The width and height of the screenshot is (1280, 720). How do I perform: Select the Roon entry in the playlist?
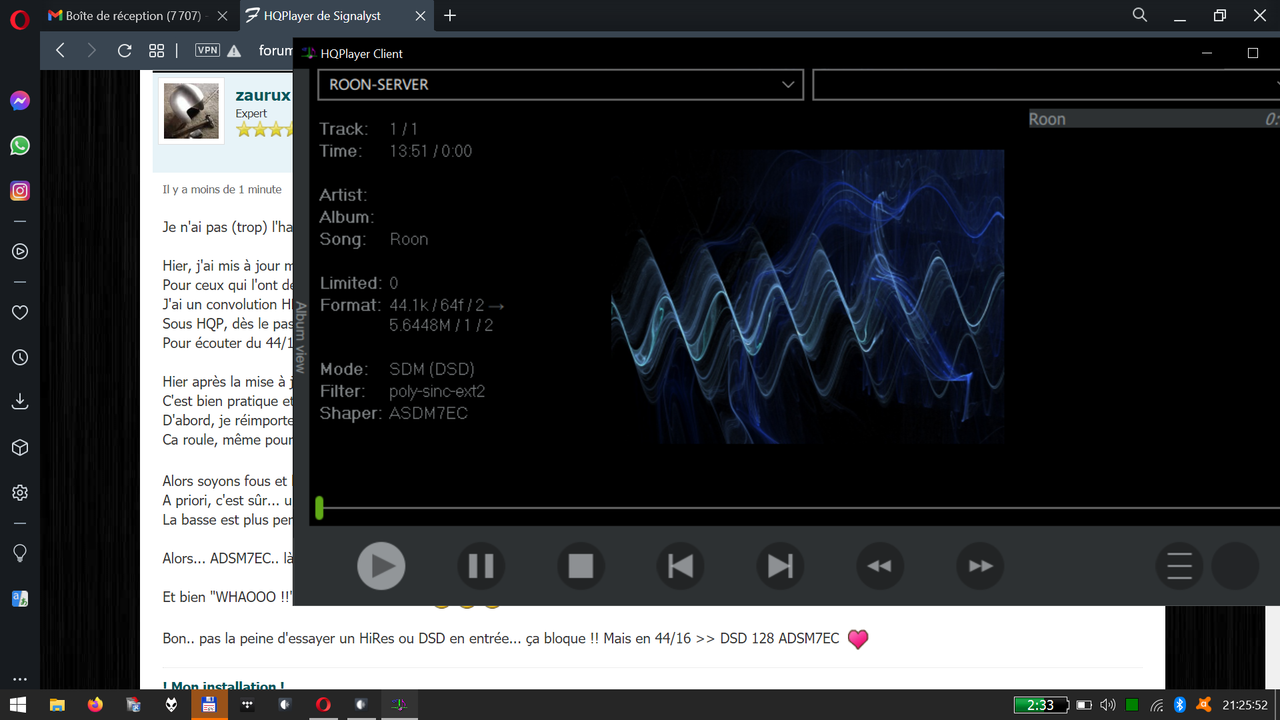pos(1154,119)
